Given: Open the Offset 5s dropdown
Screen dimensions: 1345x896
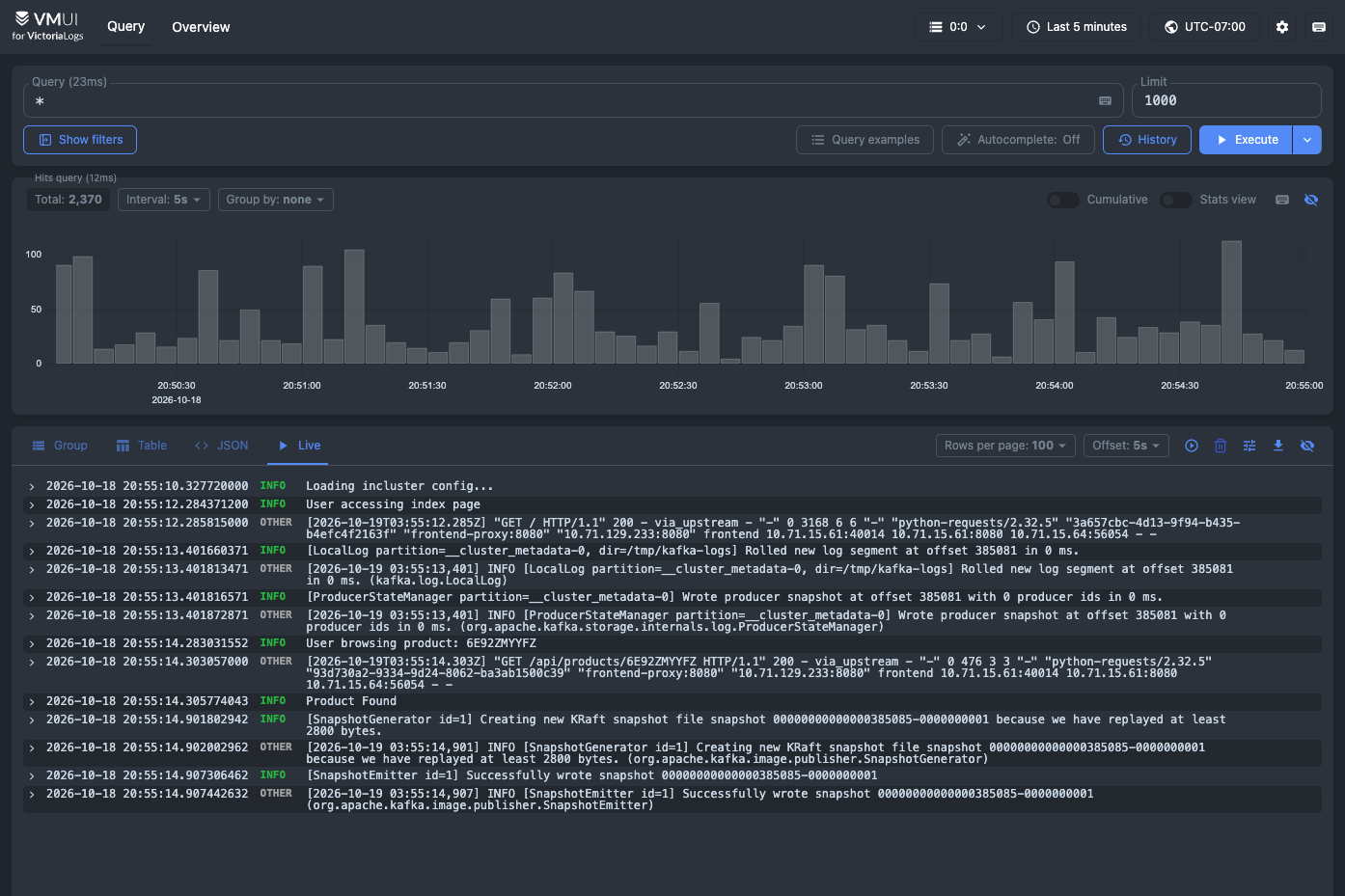Looking at the screenshot, I should pyautogui.click(x=1126, y=446).
